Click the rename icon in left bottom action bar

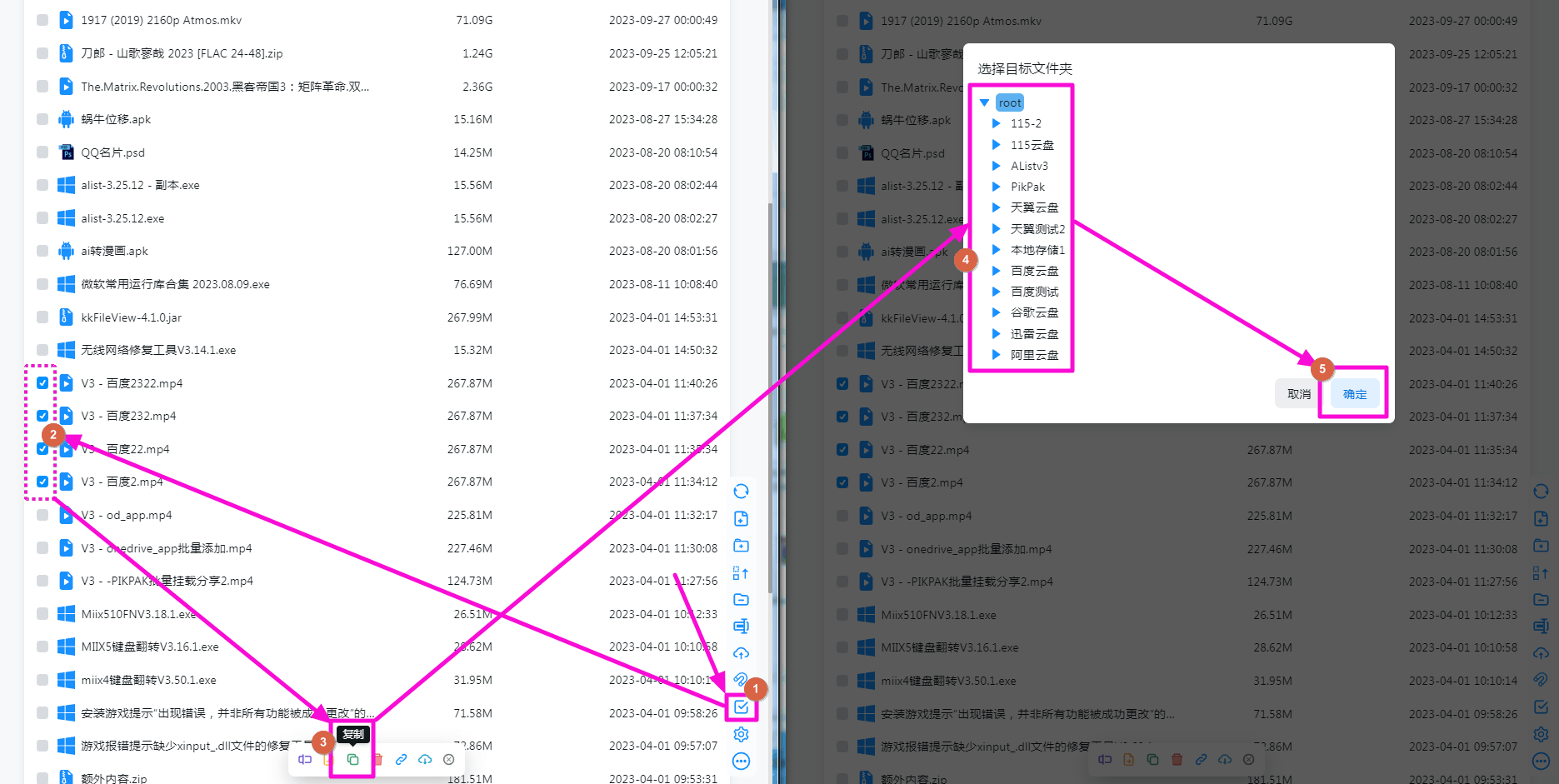pyautogui.click(x=305, y=759)
